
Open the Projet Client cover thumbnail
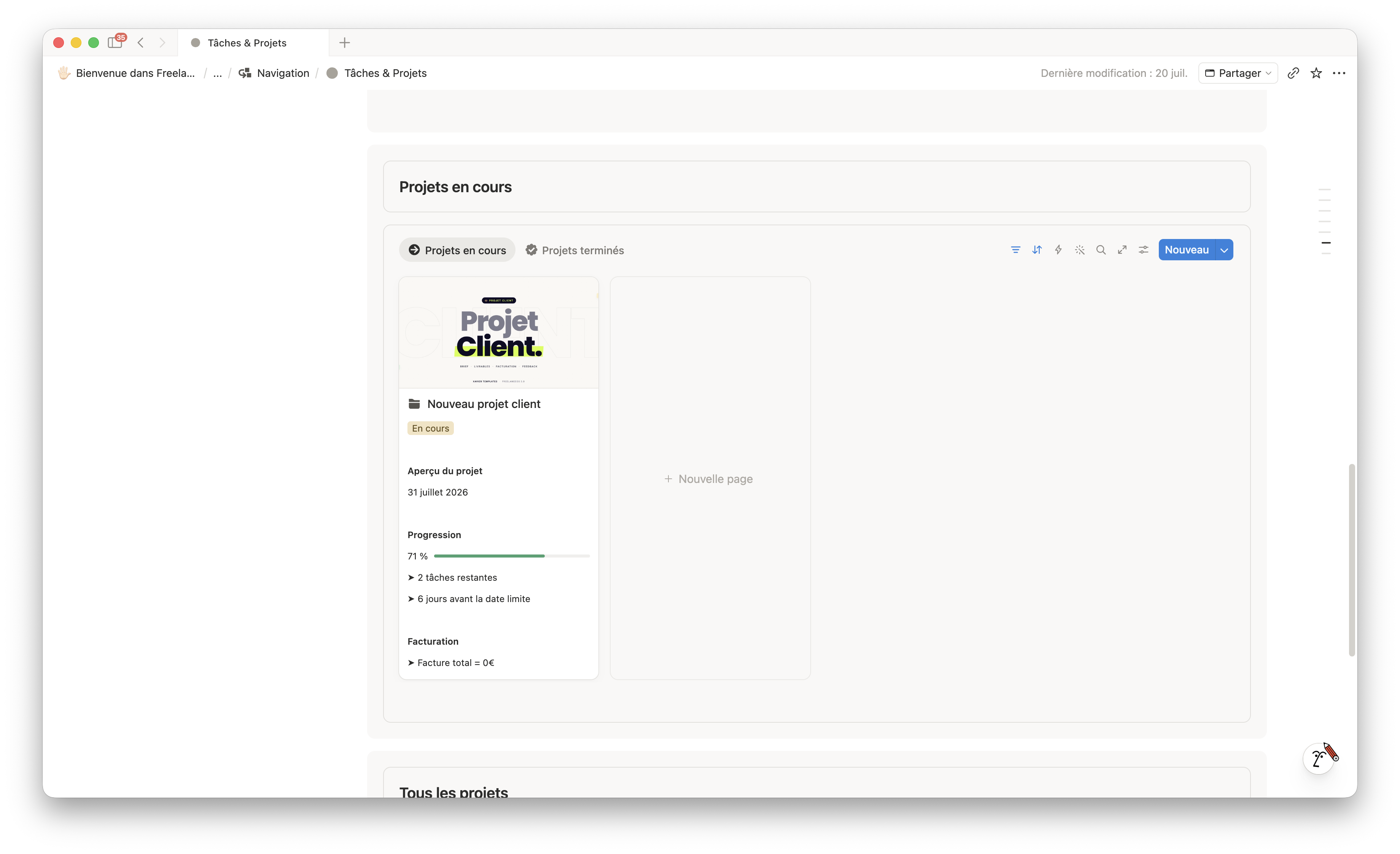pyautogui.click(x=499, y=333)
